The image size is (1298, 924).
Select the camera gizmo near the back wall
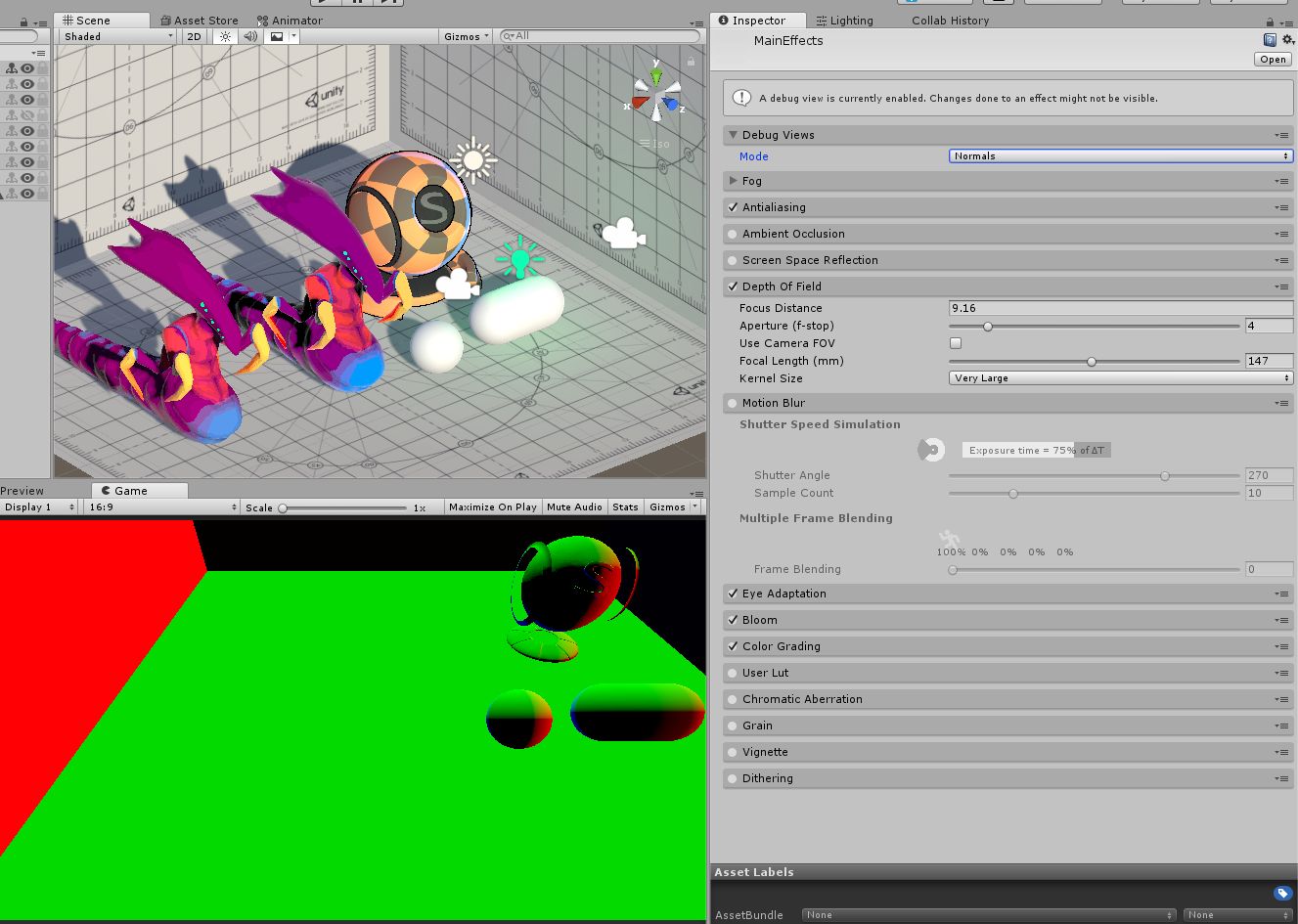coord(623,234)
